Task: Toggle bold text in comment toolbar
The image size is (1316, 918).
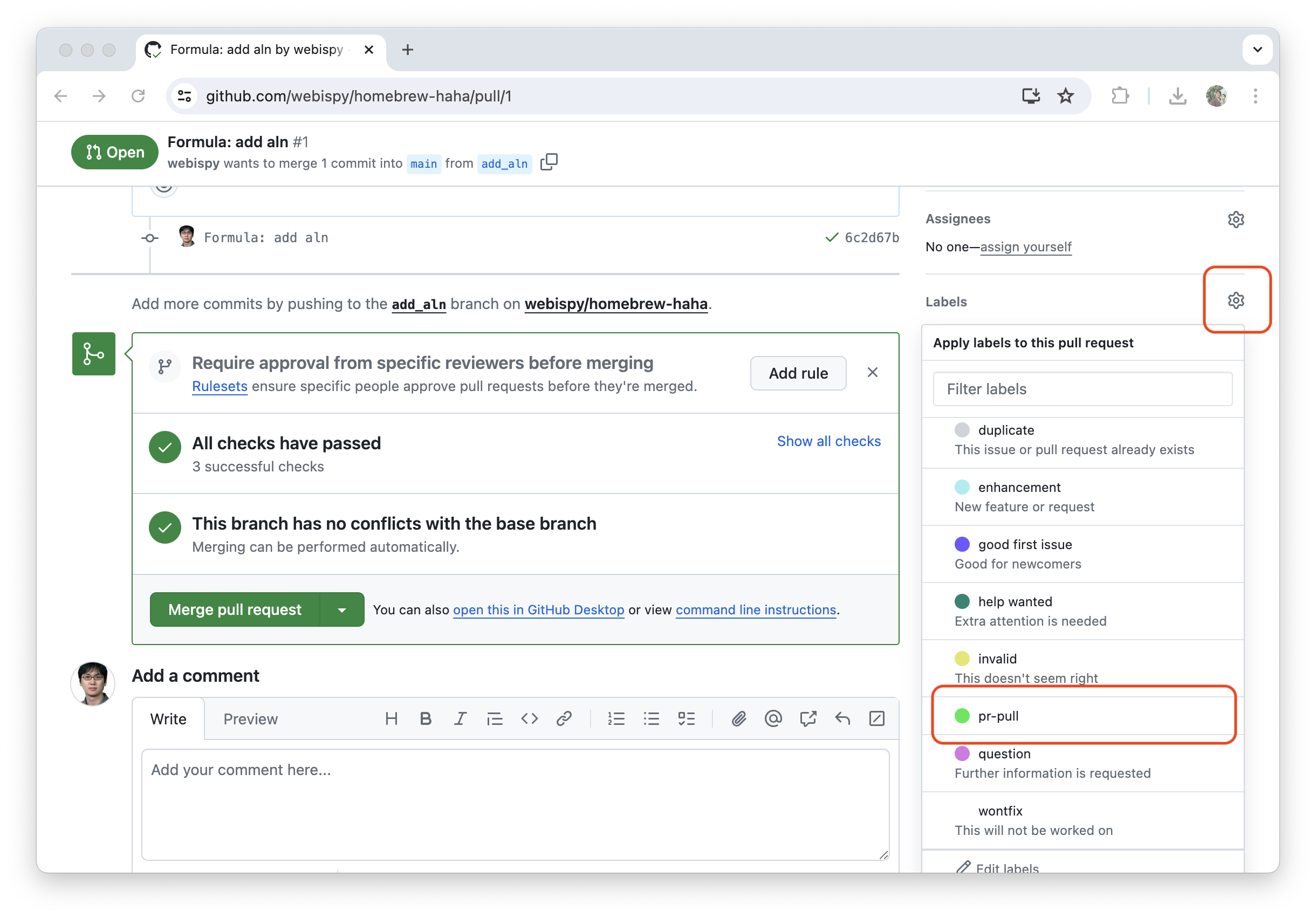Action: (426, 718)
